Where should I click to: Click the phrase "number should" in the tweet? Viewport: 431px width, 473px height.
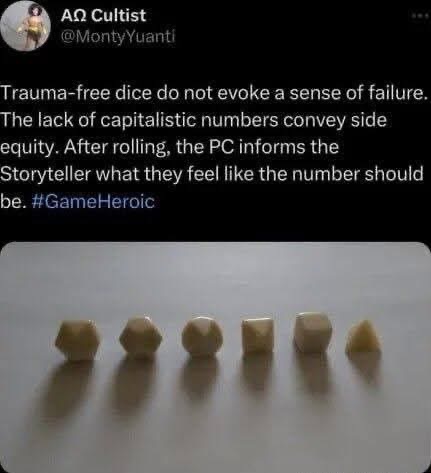click(x=358, y=174)
